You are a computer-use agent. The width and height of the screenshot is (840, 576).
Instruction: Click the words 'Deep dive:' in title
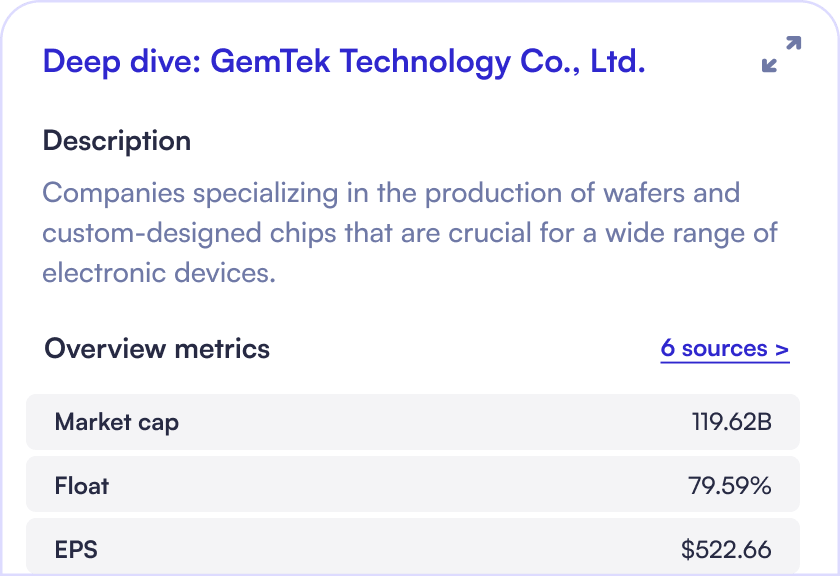point(121,62)
